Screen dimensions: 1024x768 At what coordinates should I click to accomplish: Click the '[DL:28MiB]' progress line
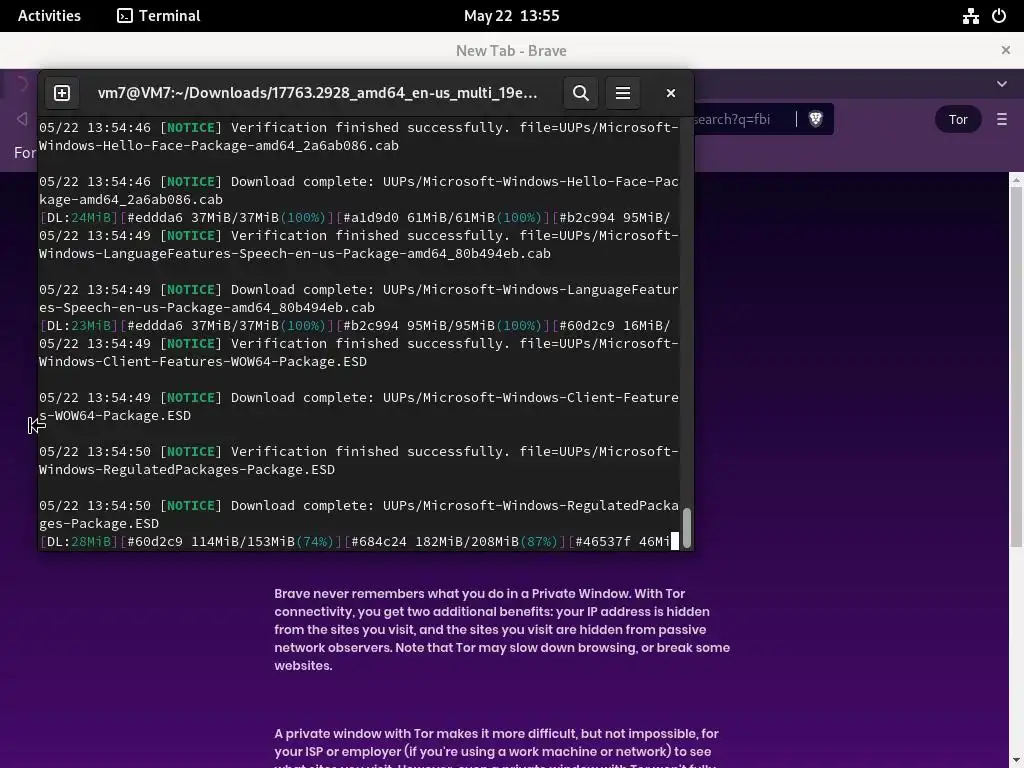(x=355, y=541)
